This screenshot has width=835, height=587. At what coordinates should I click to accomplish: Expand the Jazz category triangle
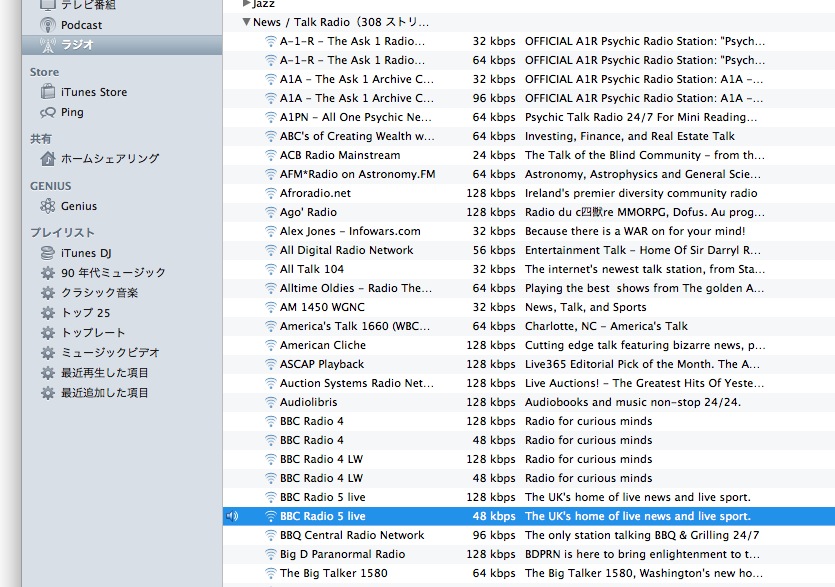246,4
